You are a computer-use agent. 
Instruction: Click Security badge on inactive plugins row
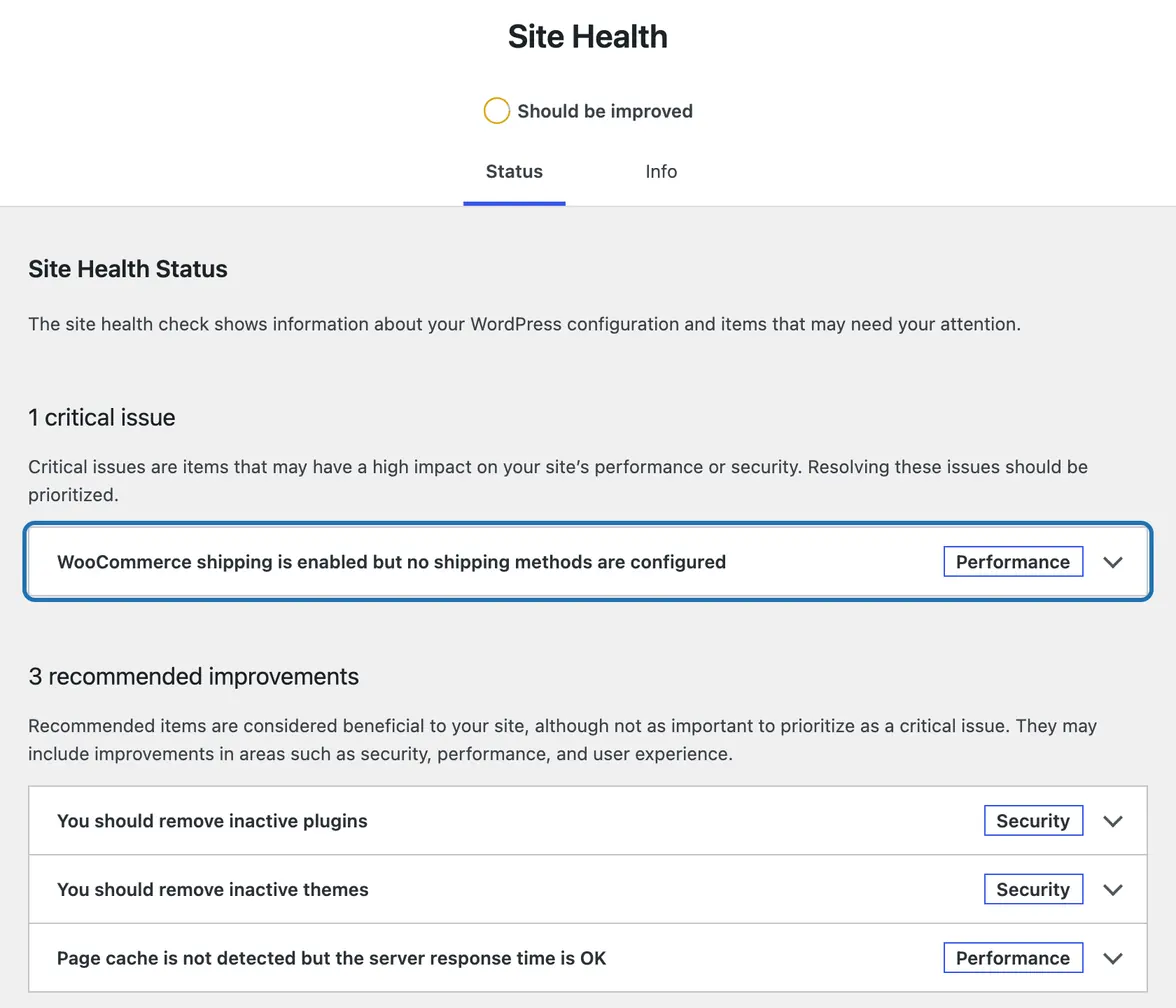tap(1034, 820)
